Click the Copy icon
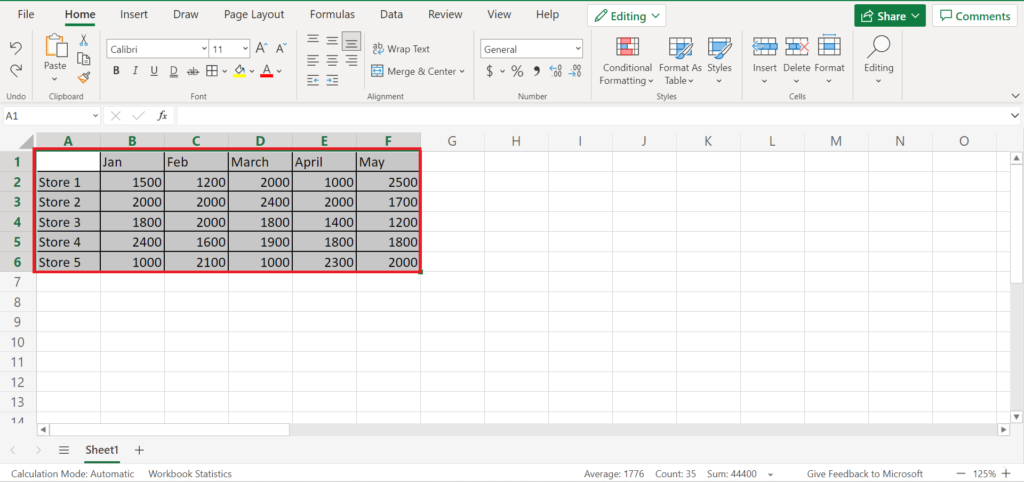The image size is (1024, 482). [84, 59]
